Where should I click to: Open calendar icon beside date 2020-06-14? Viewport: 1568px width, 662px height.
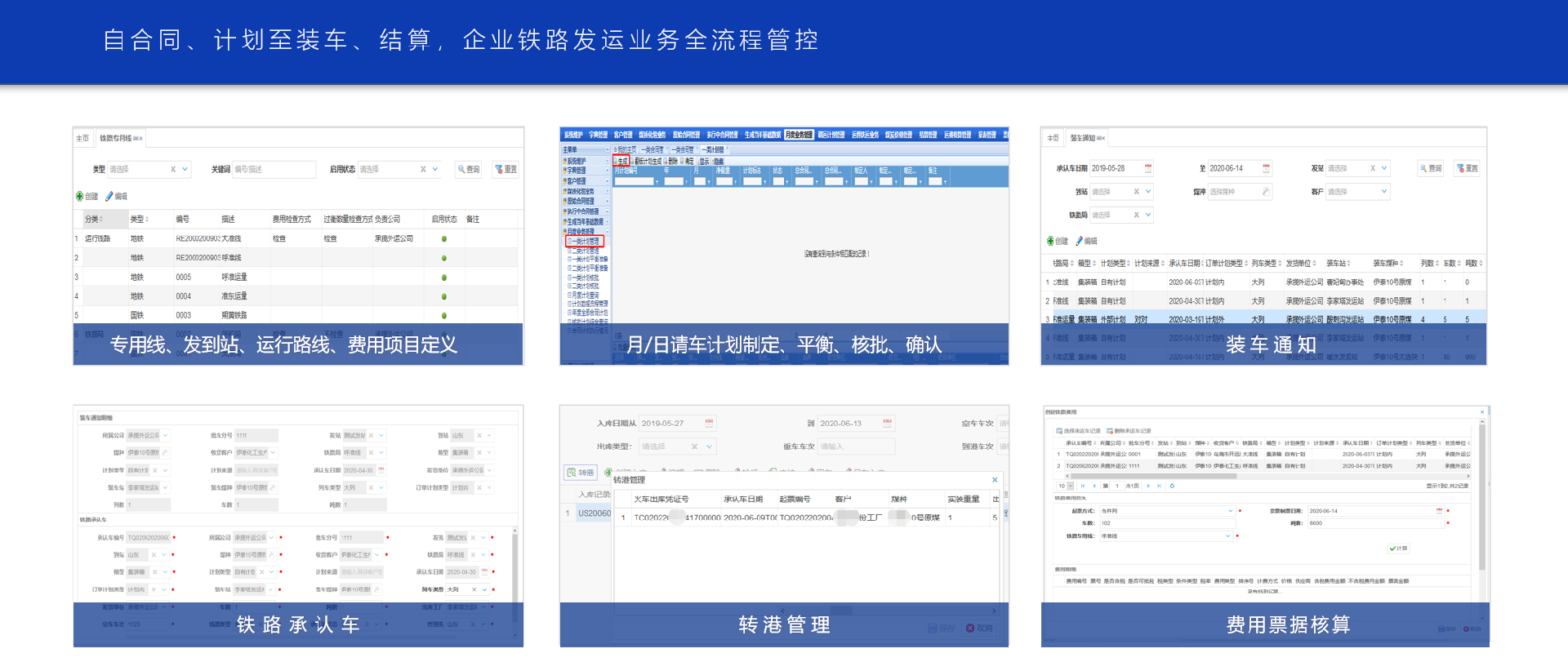pyautogui.click(x=1266, y=168)
